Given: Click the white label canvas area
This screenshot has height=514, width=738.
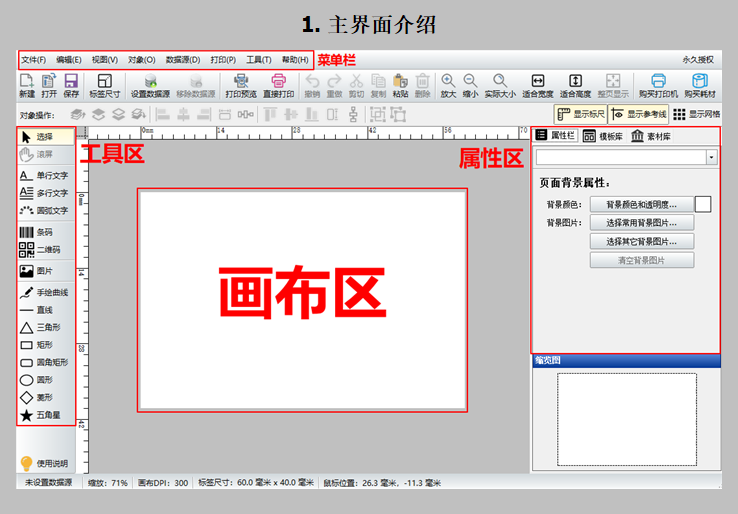Looking at the screenshot, I should point(302,300).
